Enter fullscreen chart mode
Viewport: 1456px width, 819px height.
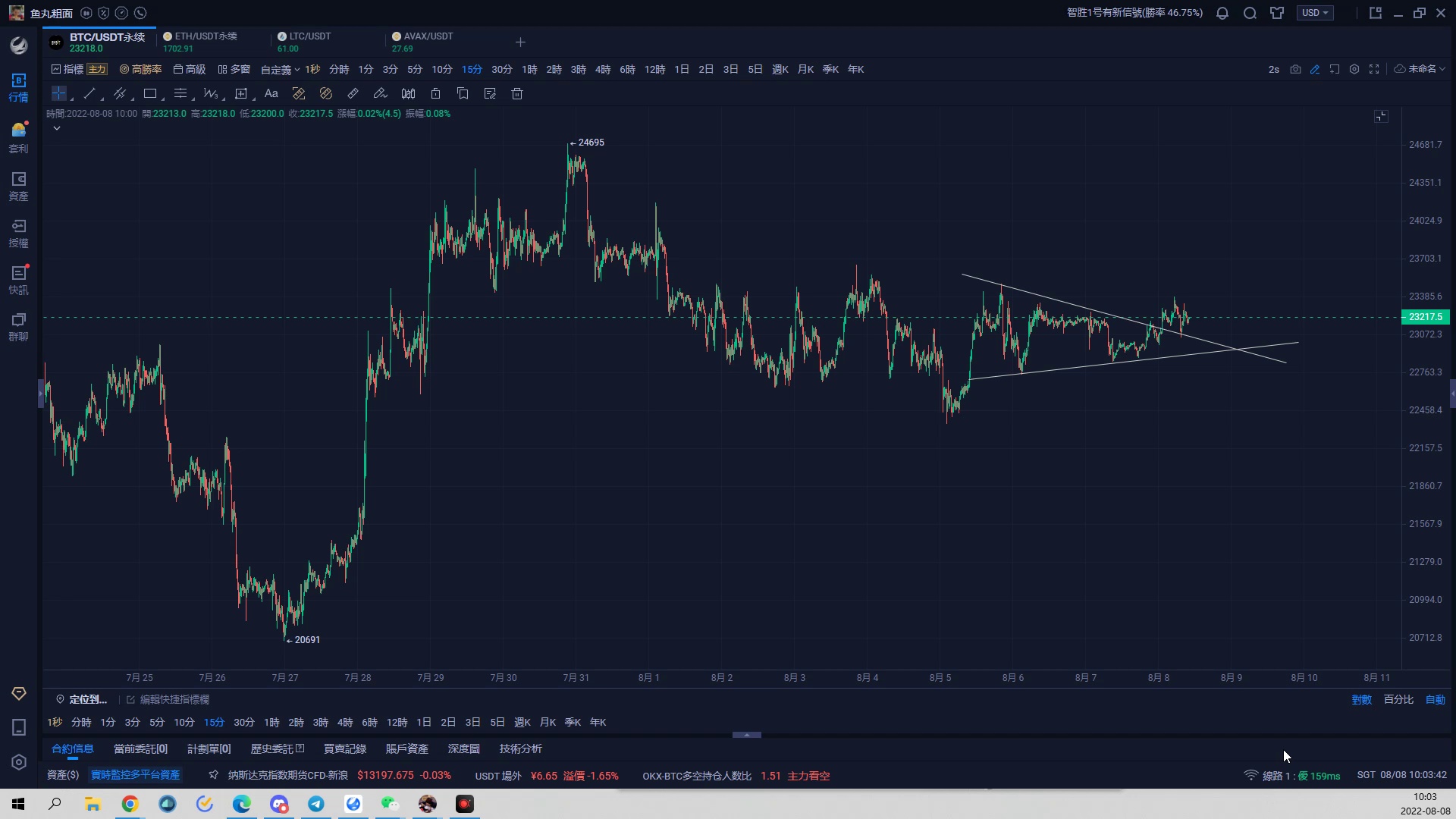1374,69
